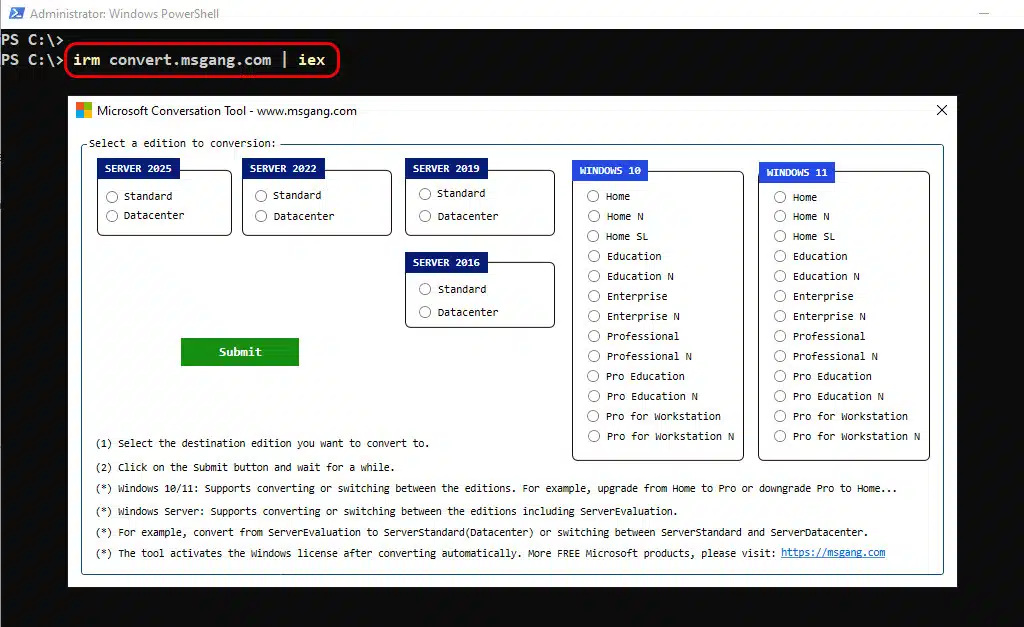Pick Server 2022 Datacenter option
1024x627 pixels.
(x=262, y=217)
